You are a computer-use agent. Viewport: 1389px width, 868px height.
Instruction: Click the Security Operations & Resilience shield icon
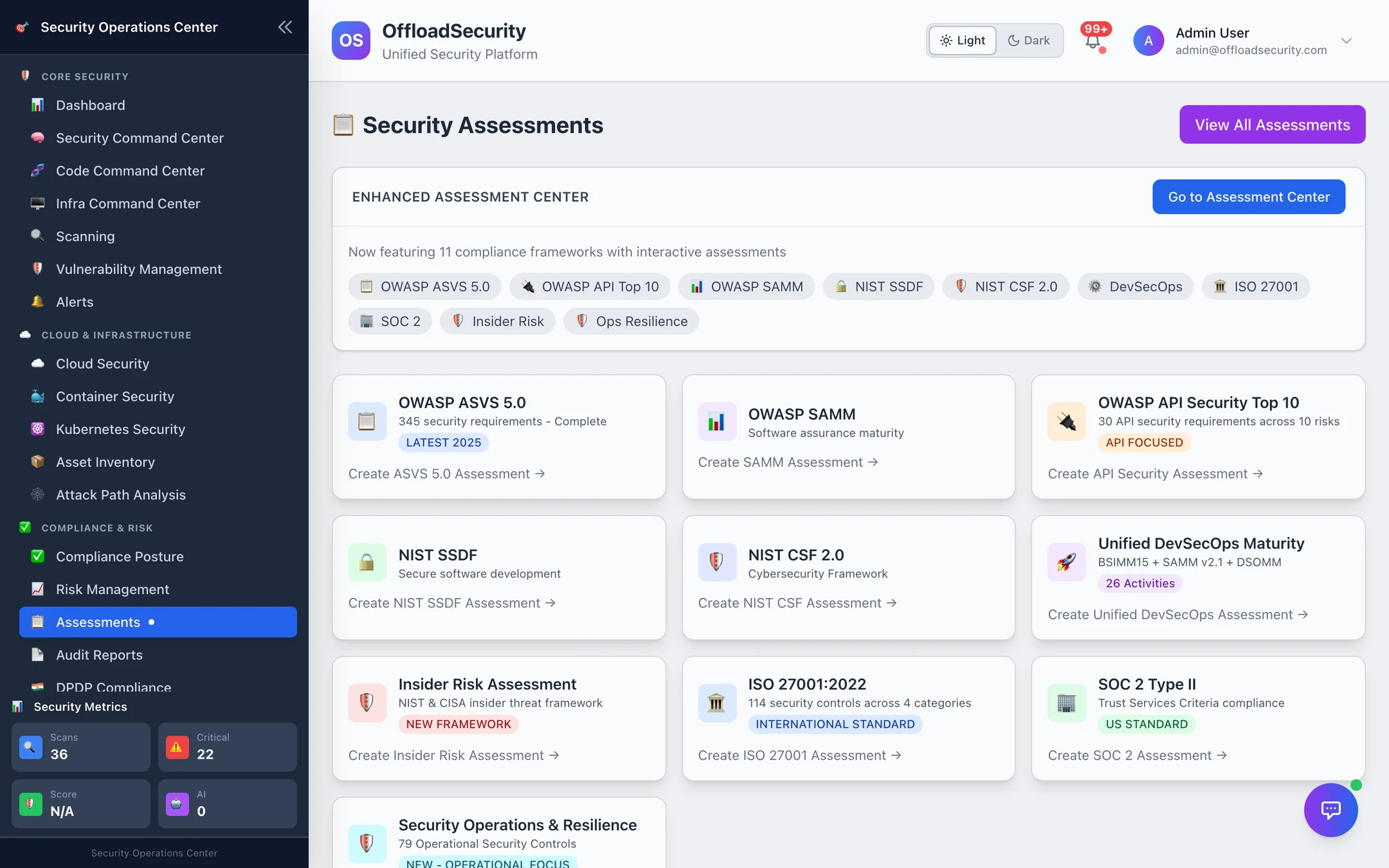[367, 843]
